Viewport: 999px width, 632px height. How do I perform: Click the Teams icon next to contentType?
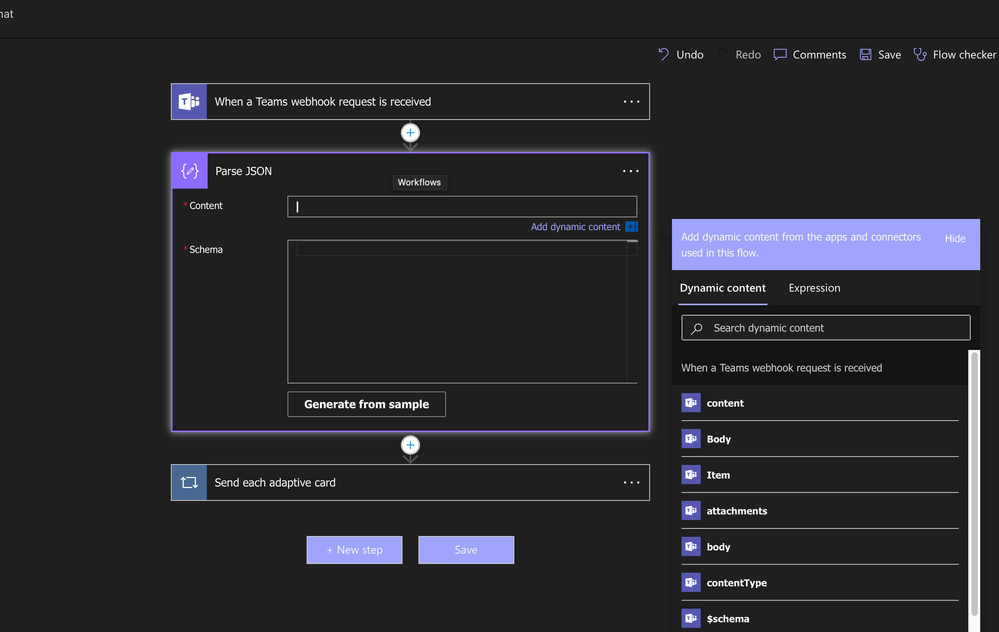pyautogui.click(x=691, y=582)
